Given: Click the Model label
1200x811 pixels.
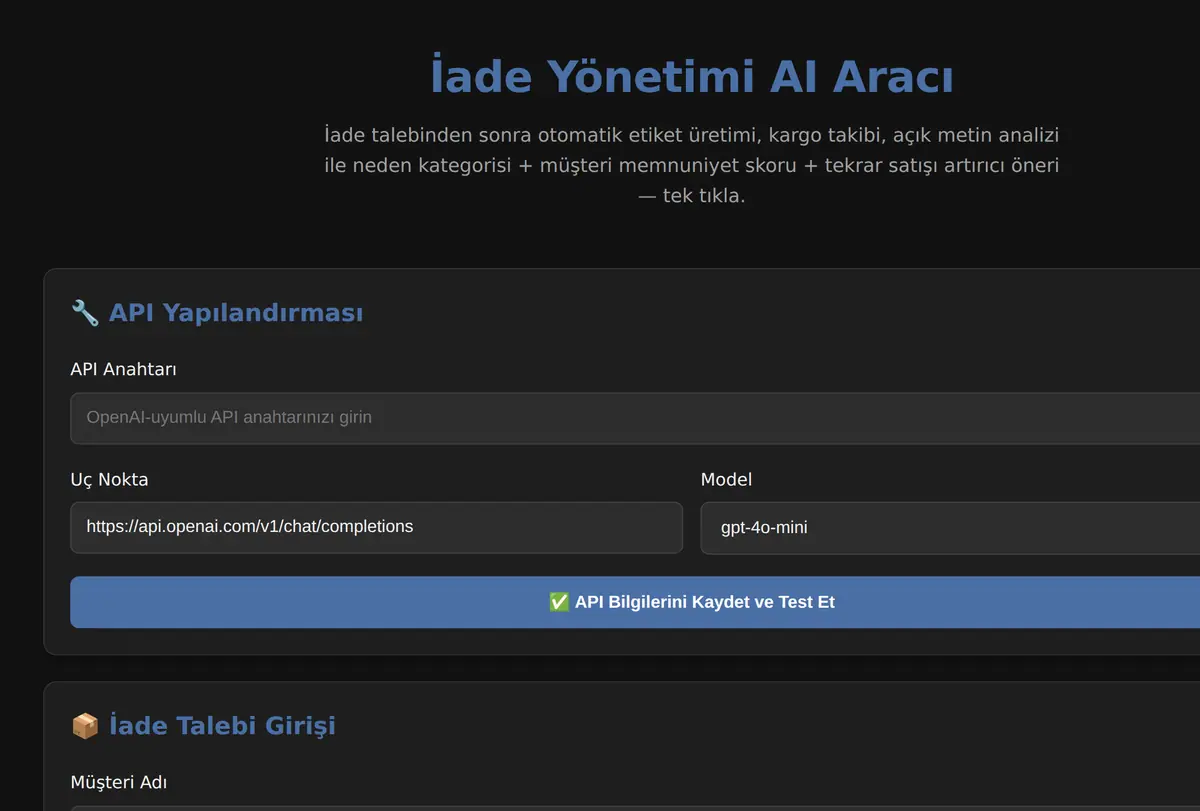Looking at the screenshot, I should tap(726, 479).
